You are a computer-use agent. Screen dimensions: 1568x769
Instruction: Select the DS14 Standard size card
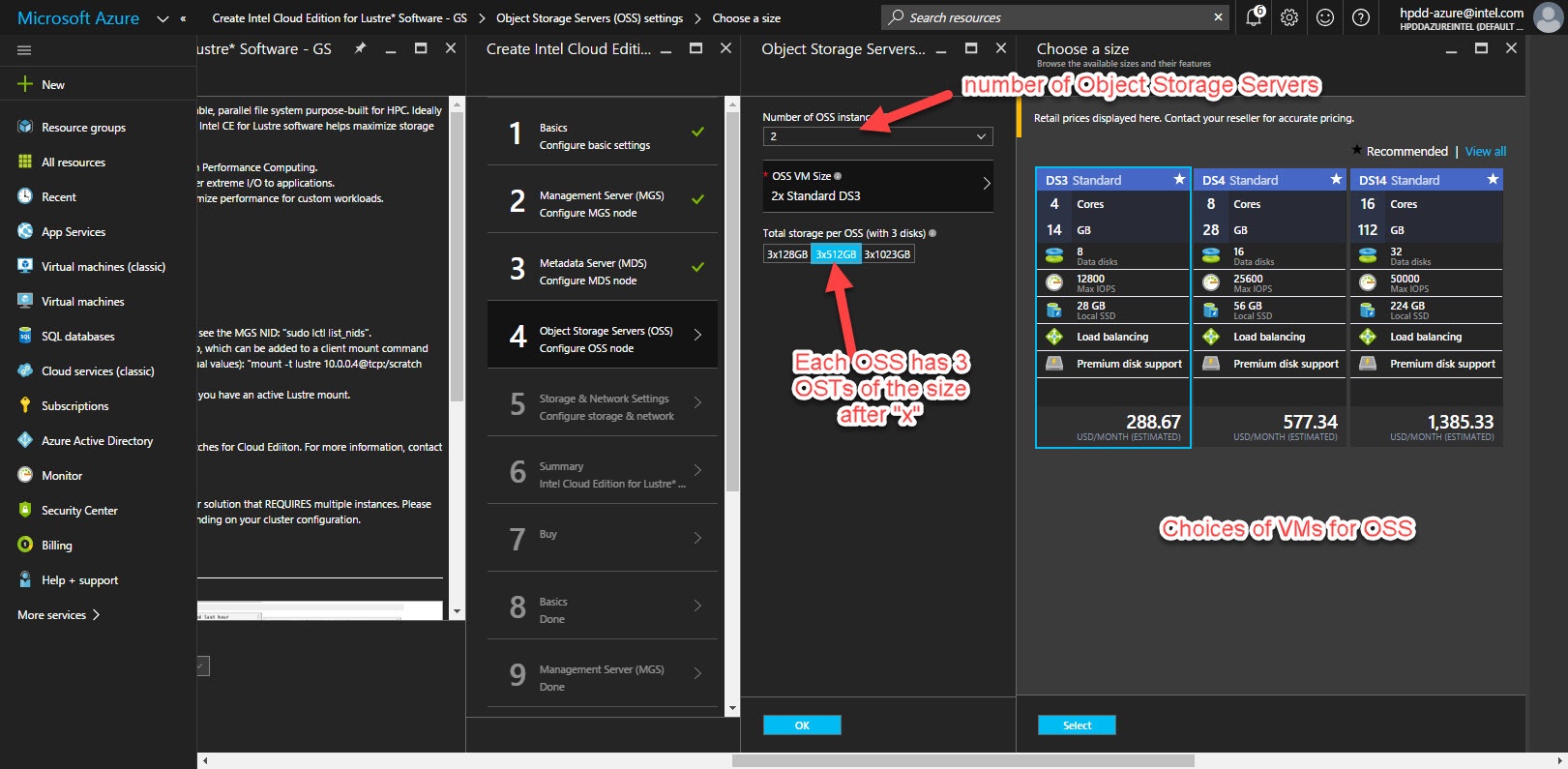(x=1426, y=308)
